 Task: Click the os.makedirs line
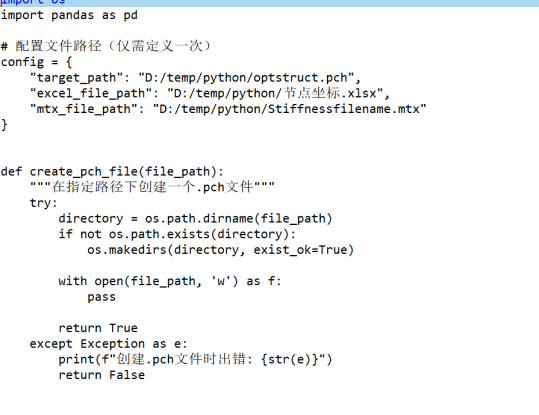pos(220,250)
